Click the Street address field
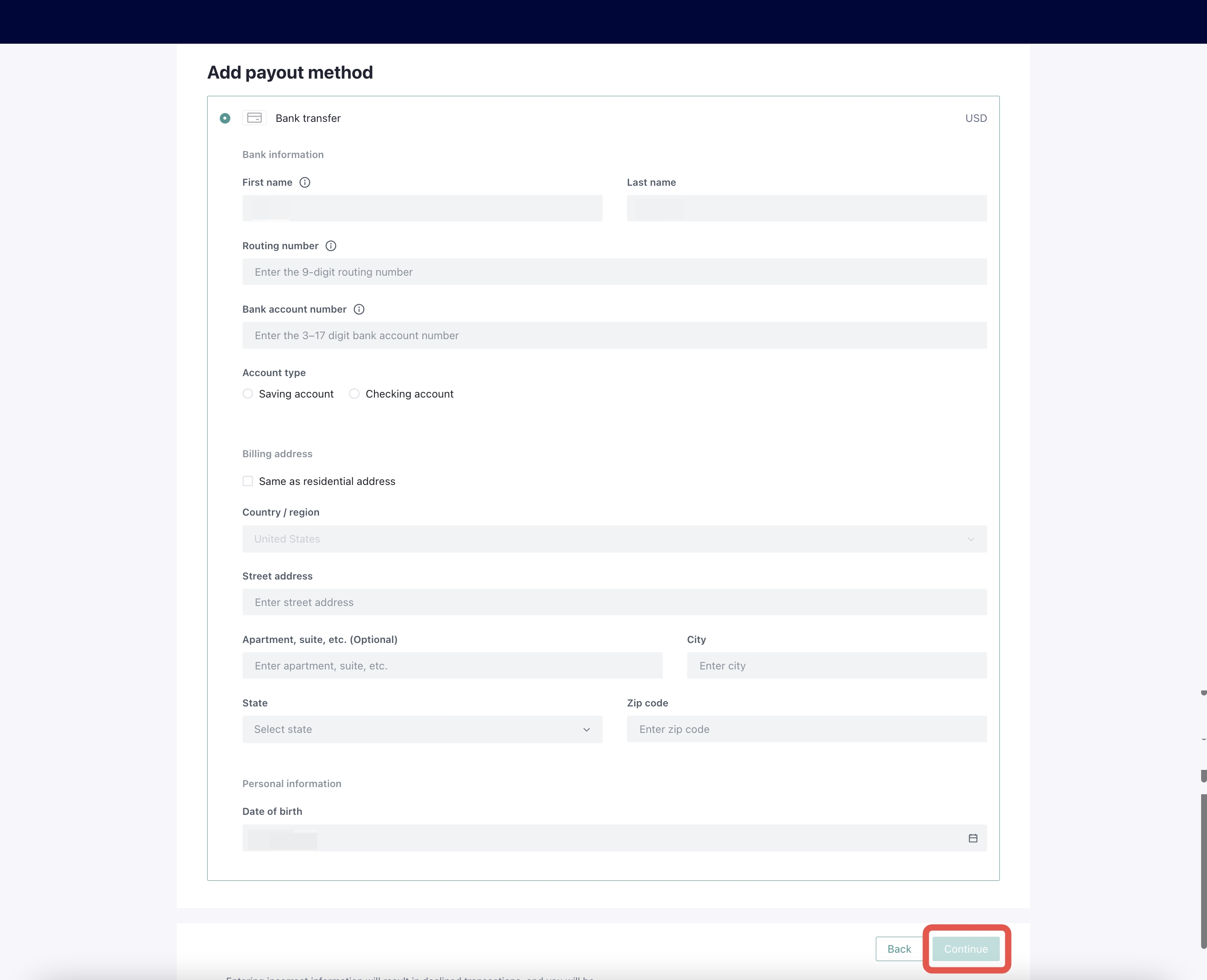The height and width of the screenshot is (980, 1207). click(x=614, y=602)
